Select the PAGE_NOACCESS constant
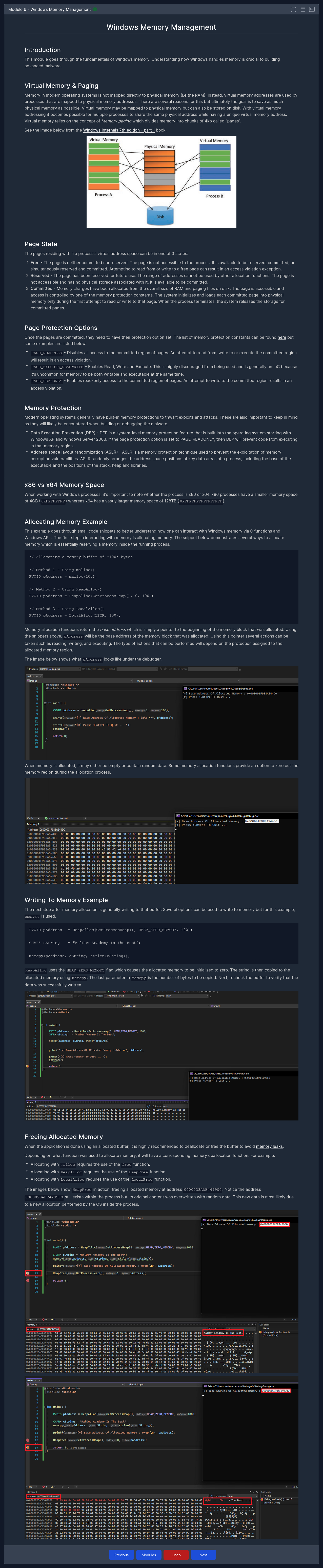The width and height of the screenshot is (323, 1568). point(47,353)
